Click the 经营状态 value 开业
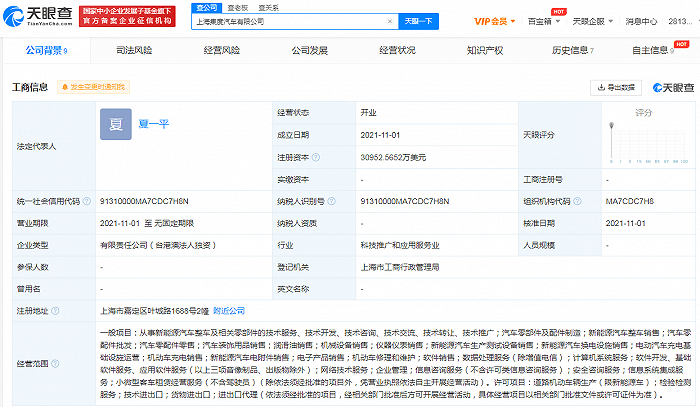The image size is (700, 407). (x=368, y=112)
